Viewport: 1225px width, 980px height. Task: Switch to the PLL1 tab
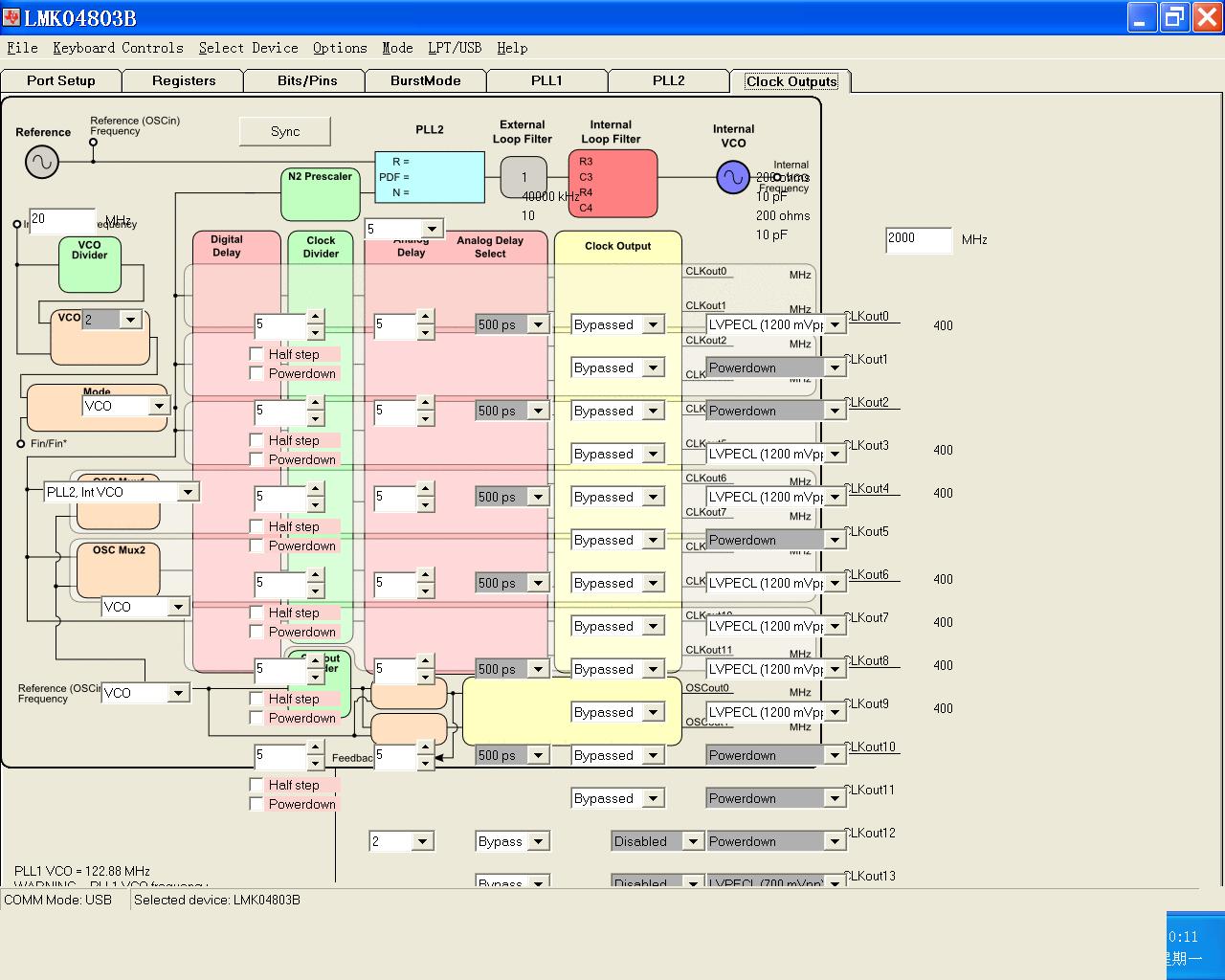click(546, 80)
